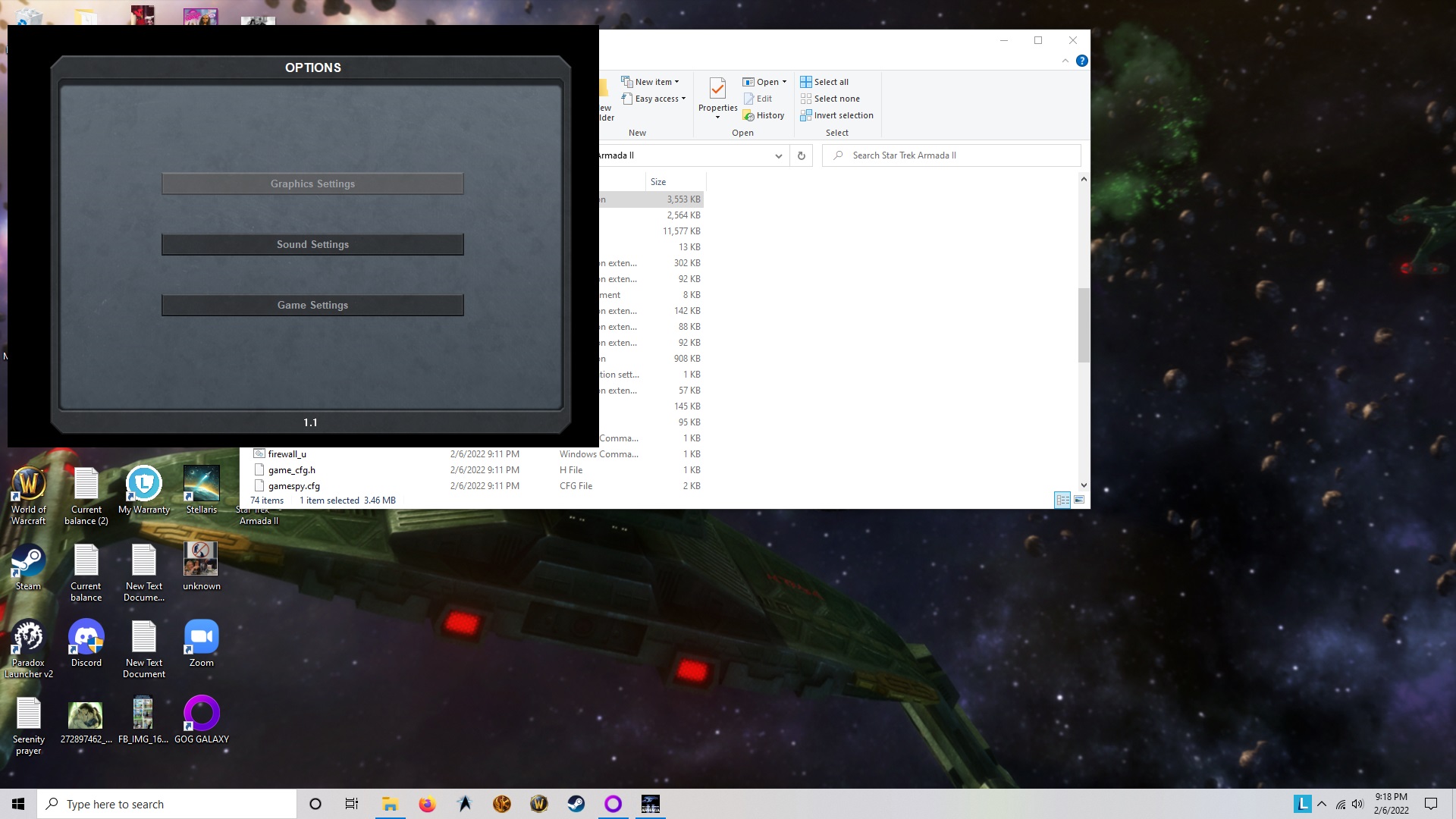Viewport: 1456px width, 819px height.
Task: Select My Warranty desktop shortcut
Action: (144, 490)
